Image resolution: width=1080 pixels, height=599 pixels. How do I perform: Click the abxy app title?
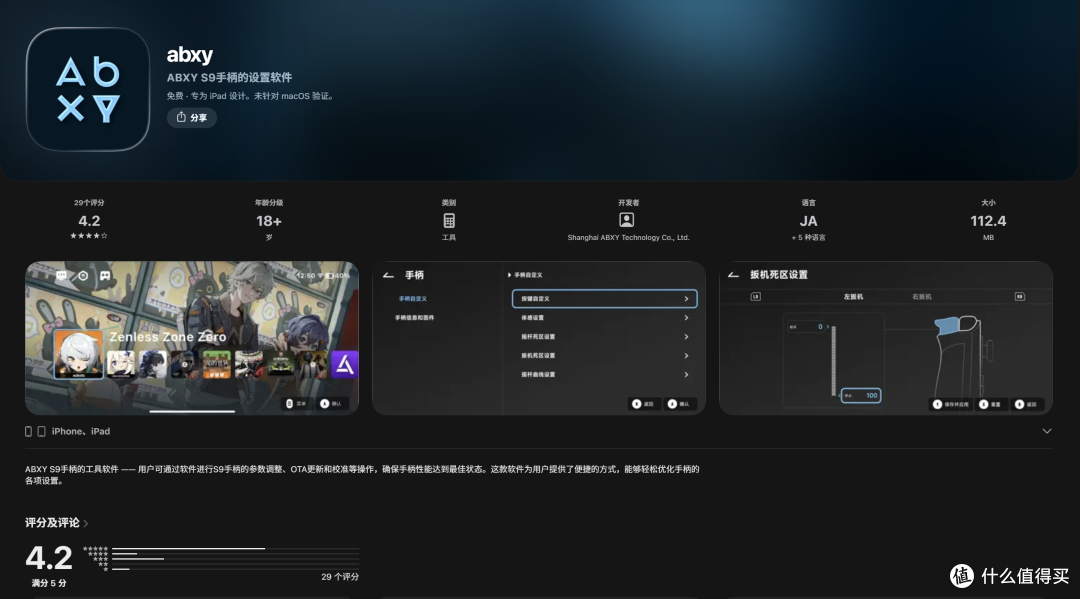189,54
